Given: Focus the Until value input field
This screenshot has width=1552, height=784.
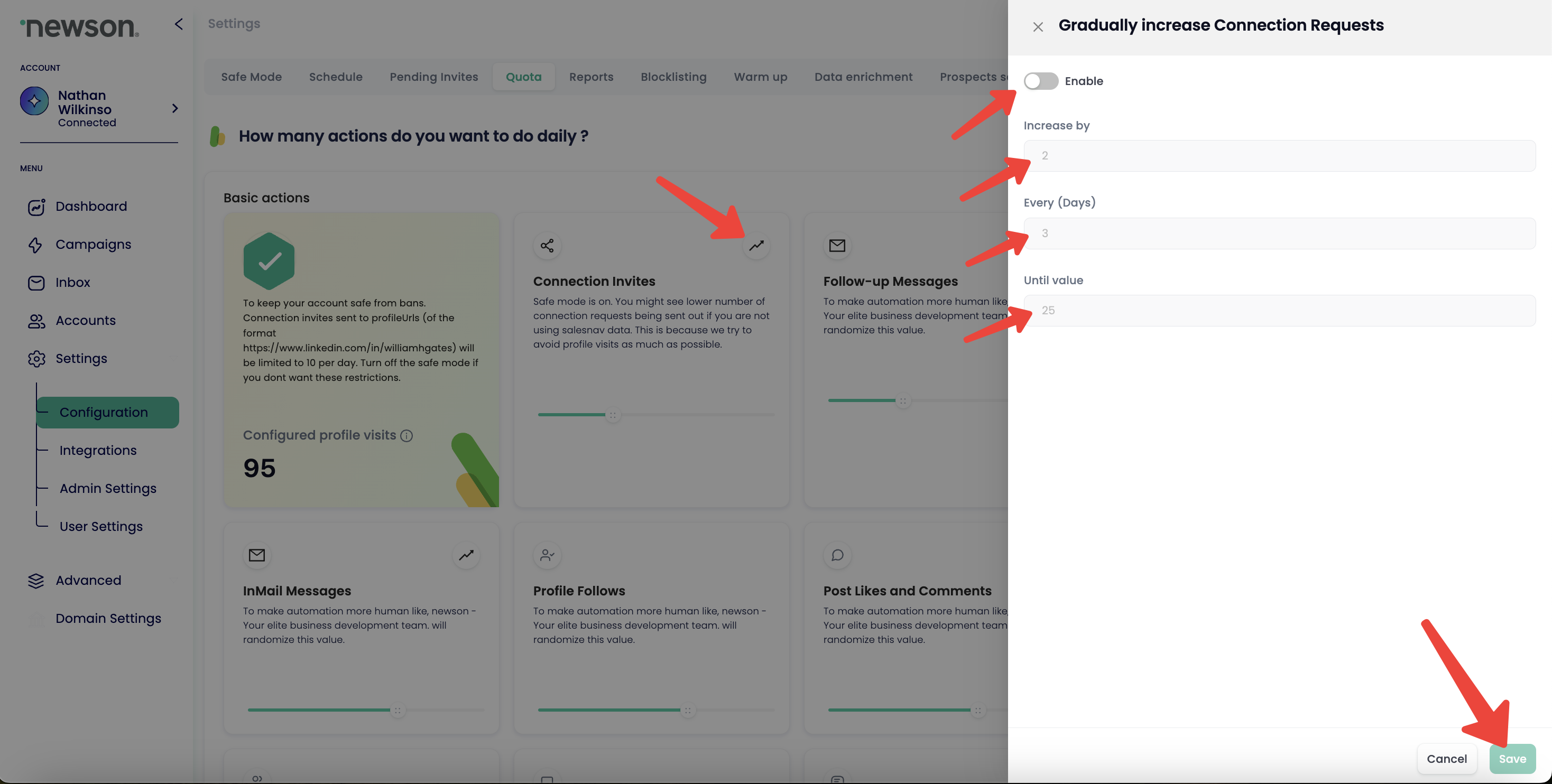Looking at the screenshot, I should [1279, 311].
